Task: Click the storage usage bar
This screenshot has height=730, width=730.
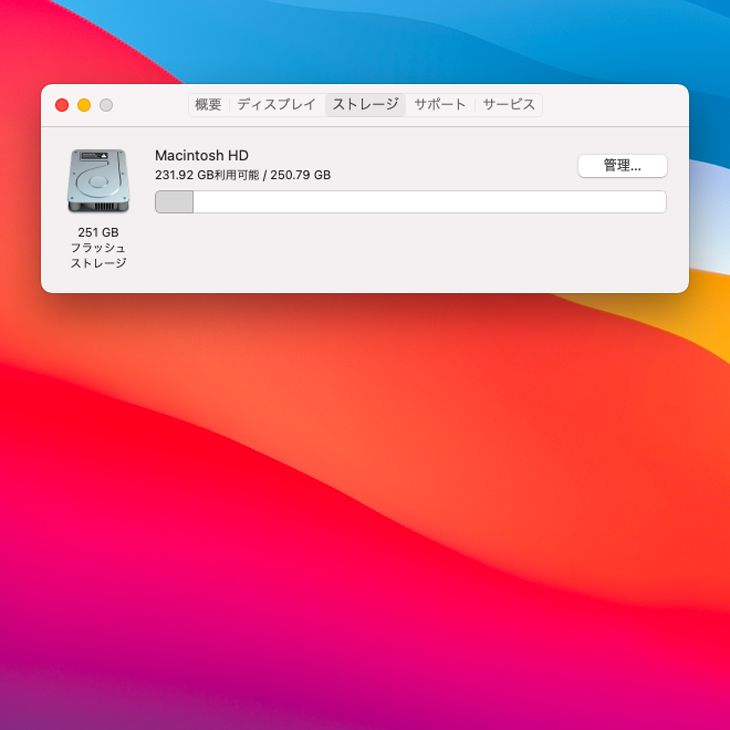Action: tap(411, 202)
